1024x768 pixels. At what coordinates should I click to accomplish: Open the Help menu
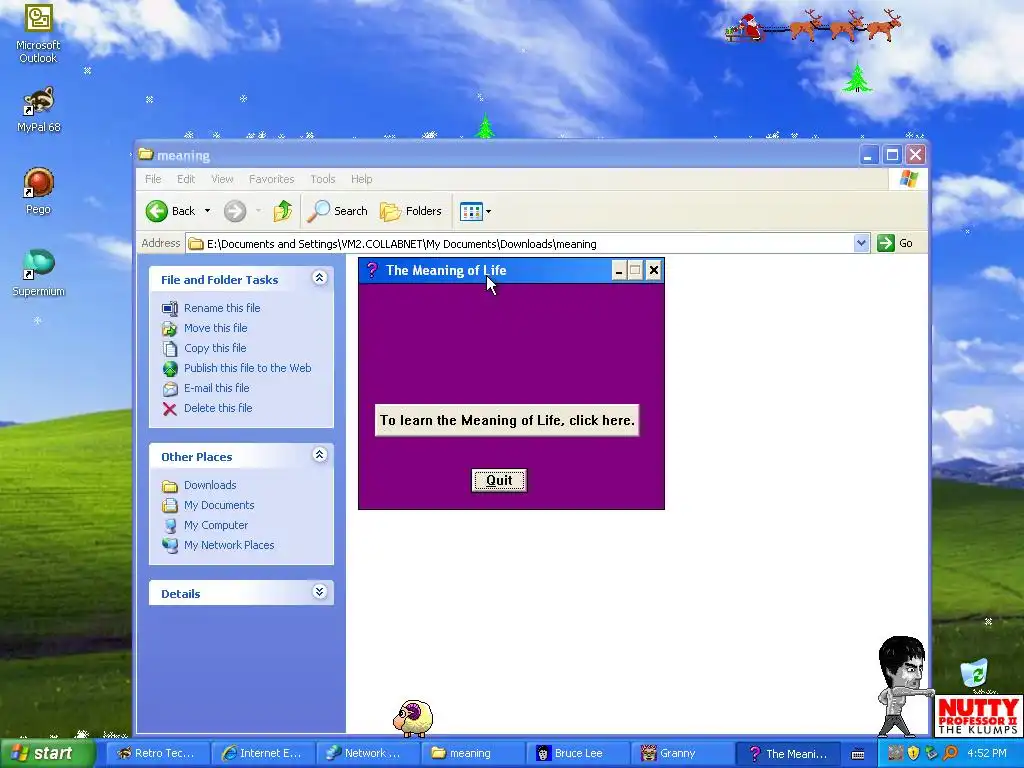(361, 179)
